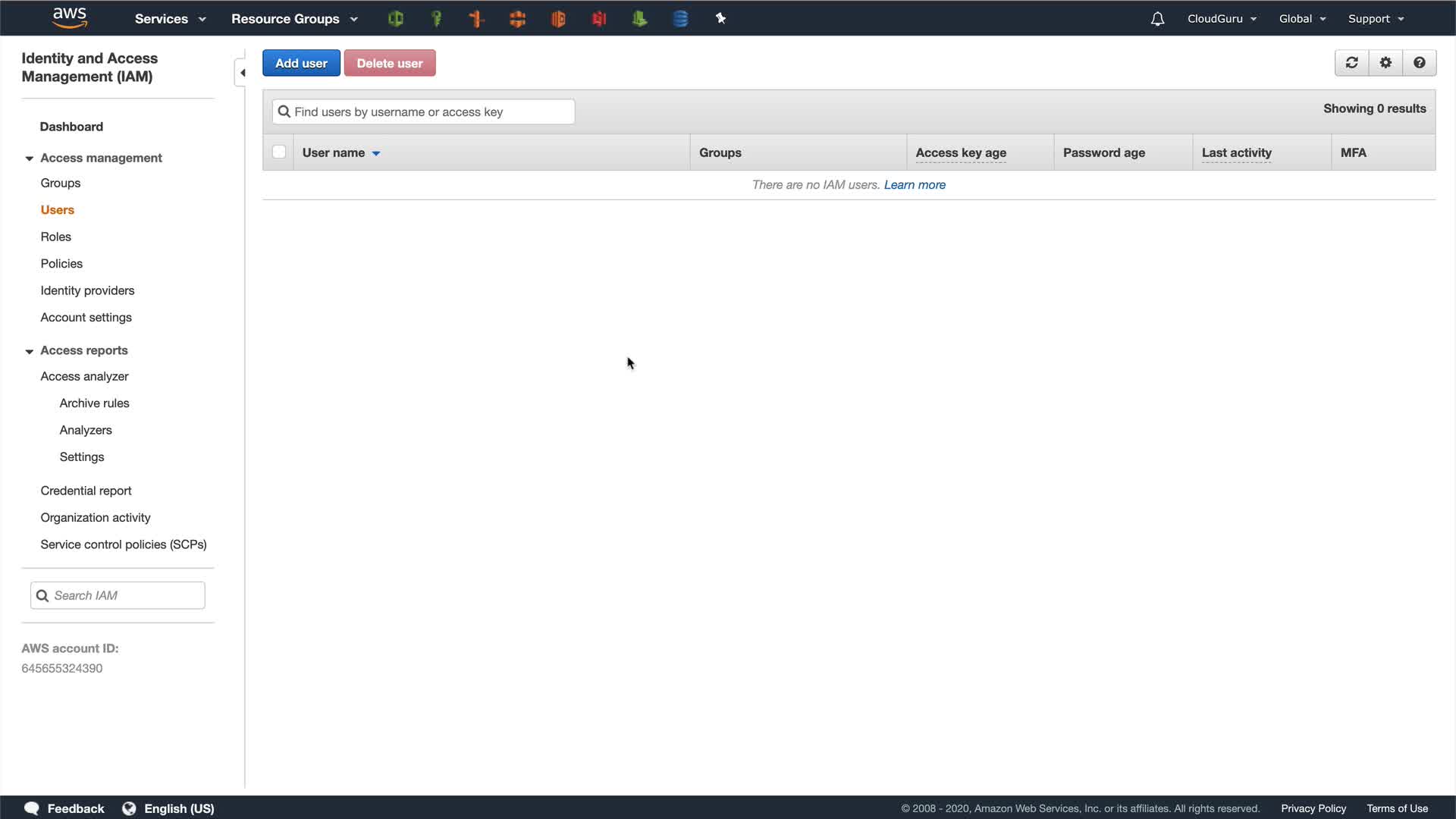Click the Add user button
The height and width of the screenshot is (819, 1456).
click(x=301, y=64)
